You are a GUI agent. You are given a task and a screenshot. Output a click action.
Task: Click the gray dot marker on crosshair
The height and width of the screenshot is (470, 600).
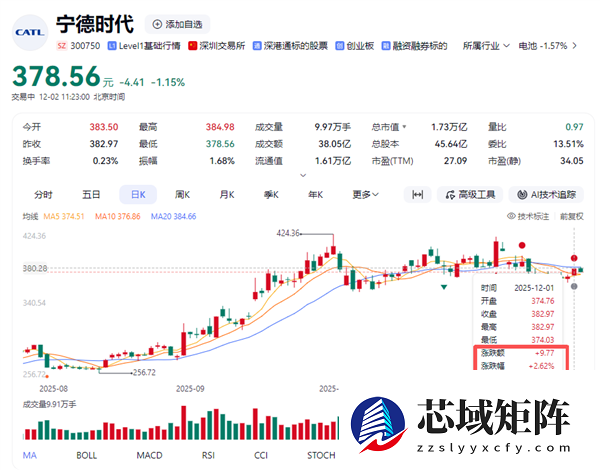pyautogui.click(x=574, y=286)
